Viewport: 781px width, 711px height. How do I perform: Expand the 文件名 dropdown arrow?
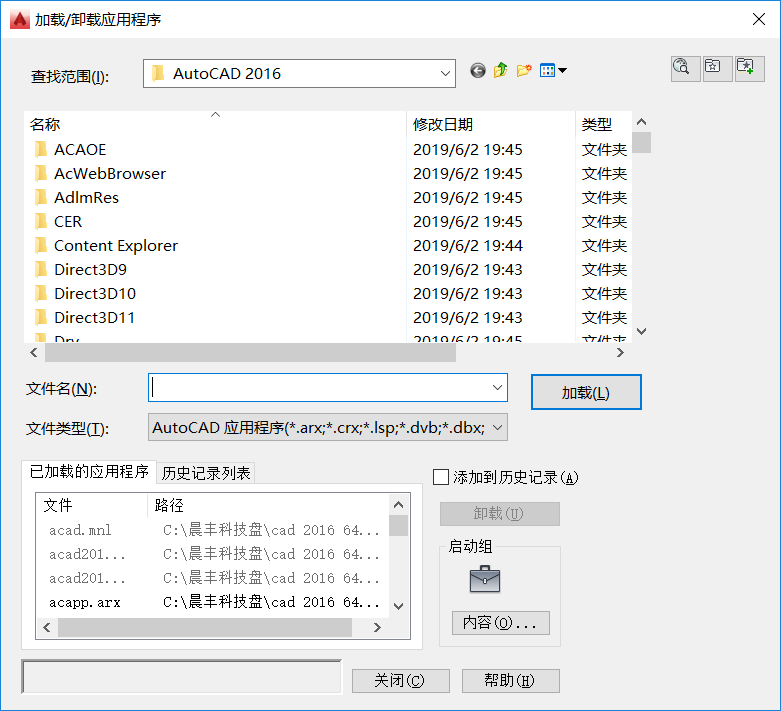(497, 387)
